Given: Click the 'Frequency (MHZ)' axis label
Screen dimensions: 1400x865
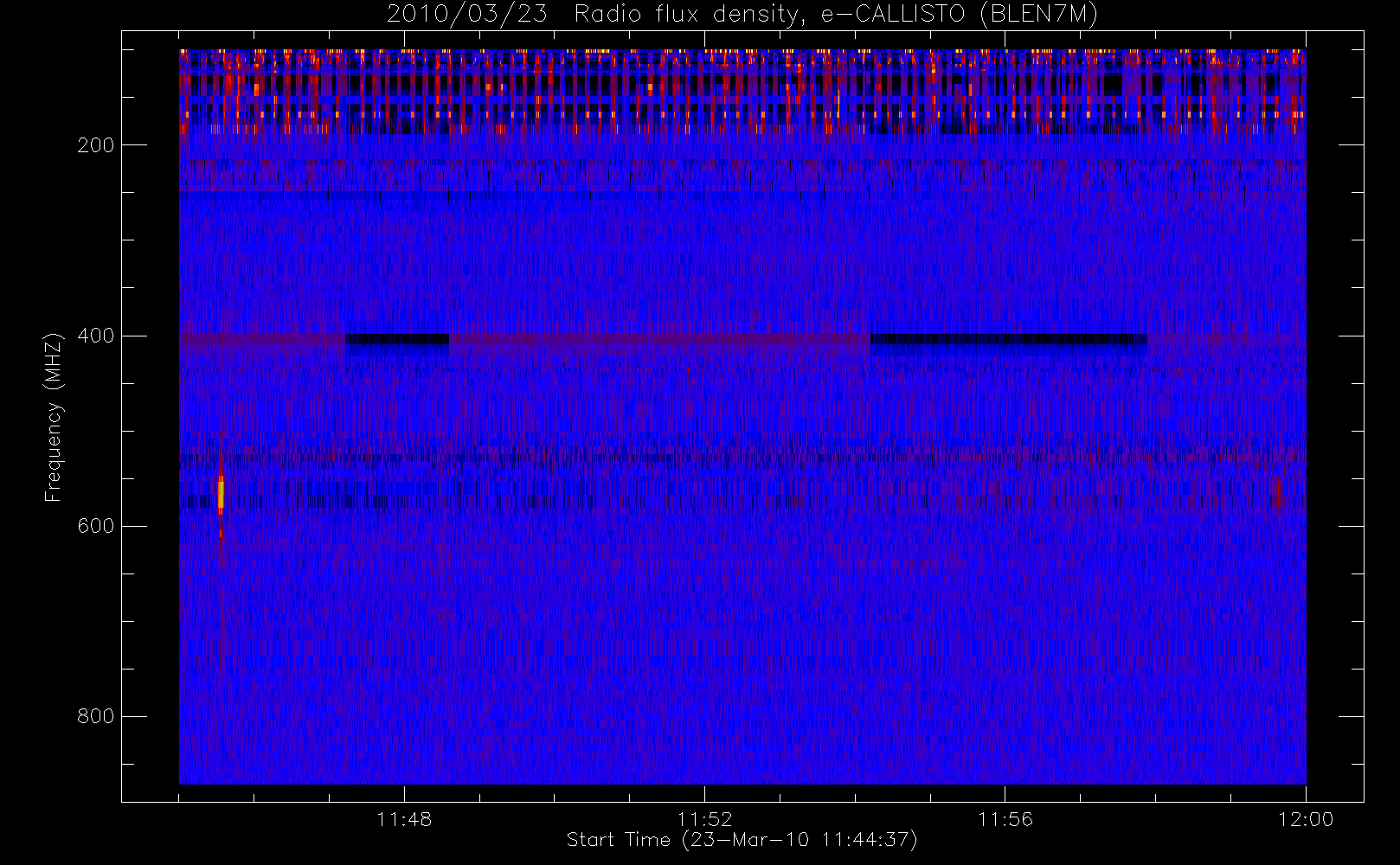Looking at the screenshot, I should 54,416.
